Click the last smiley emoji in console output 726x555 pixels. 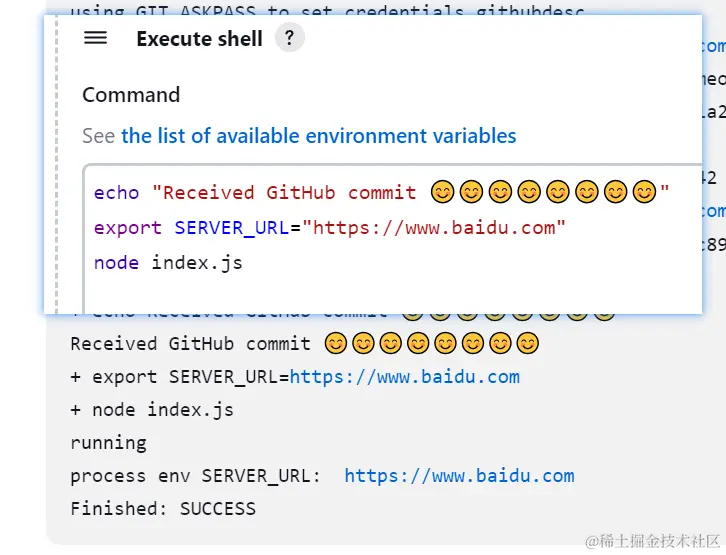[528, 344]
